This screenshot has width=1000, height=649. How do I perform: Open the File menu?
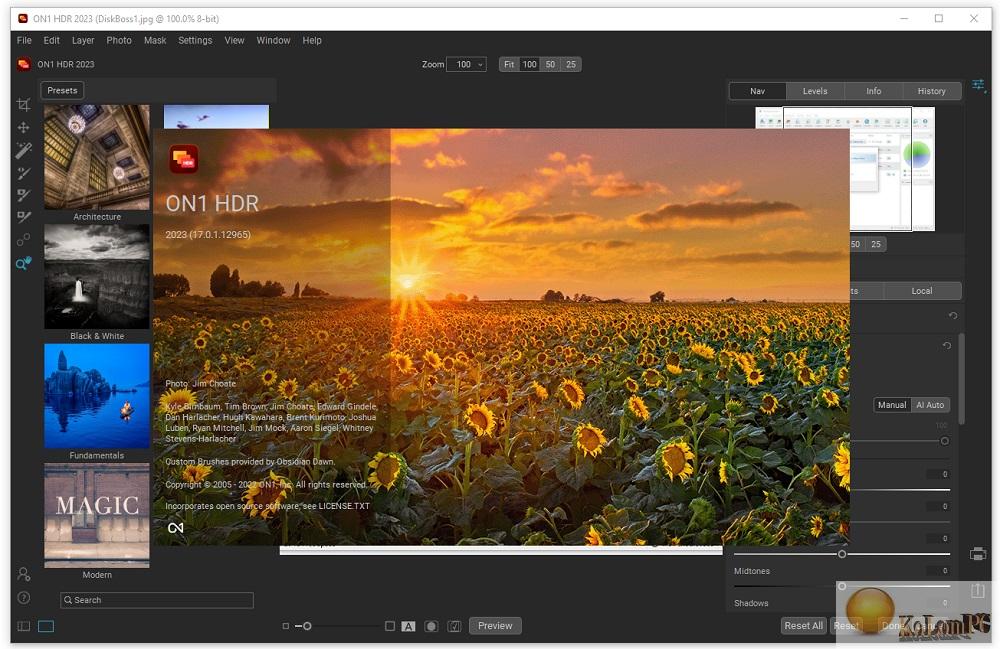24,40
